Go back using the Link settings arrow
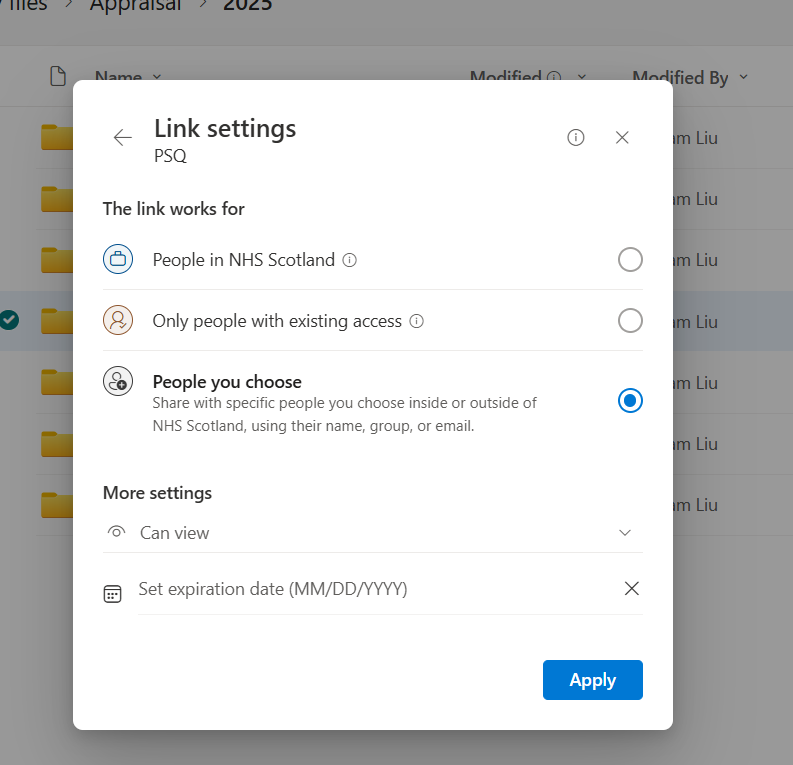Viewport: 793px width, 765px height. coord(123,138)
